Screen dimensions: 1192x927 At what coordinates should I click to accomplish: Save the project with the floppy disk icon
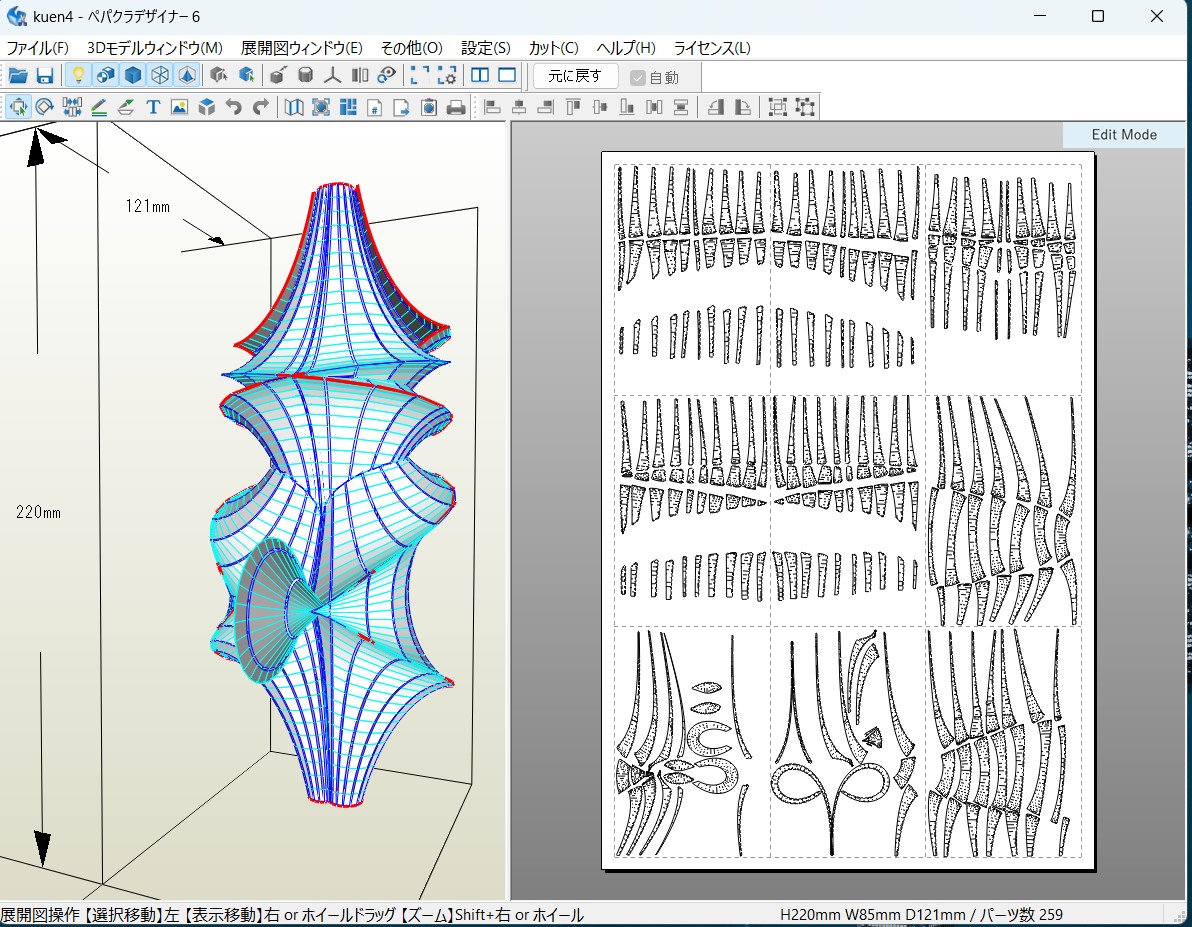pos(45,75)
